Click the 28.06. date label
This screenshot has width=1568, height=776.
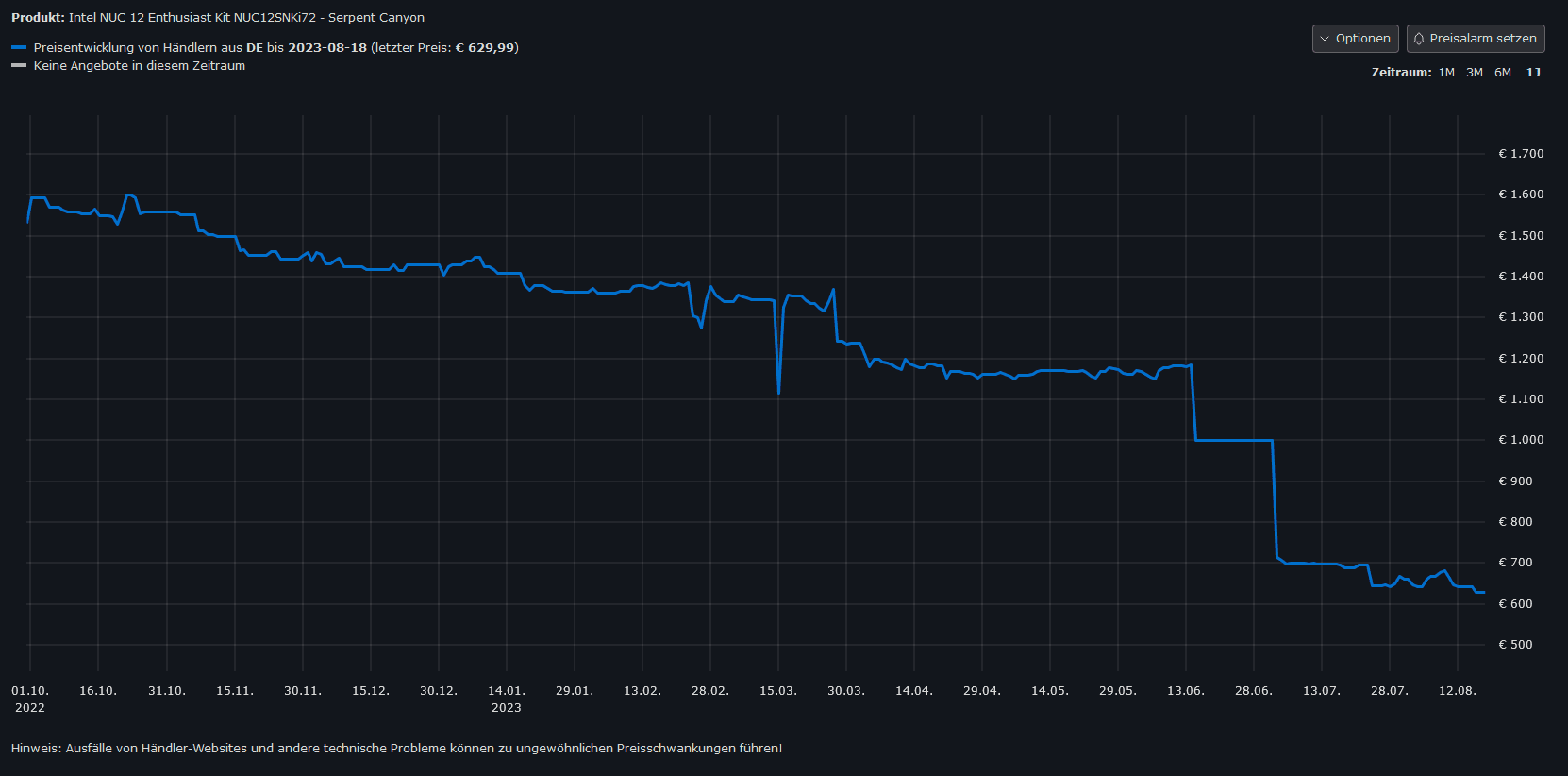point(1254,691)
